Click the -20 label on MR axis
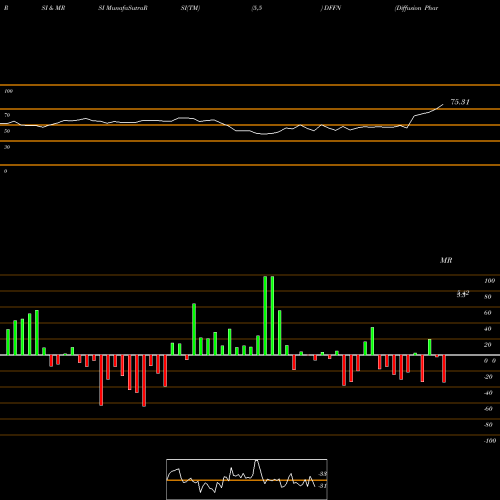 (488, 377)
